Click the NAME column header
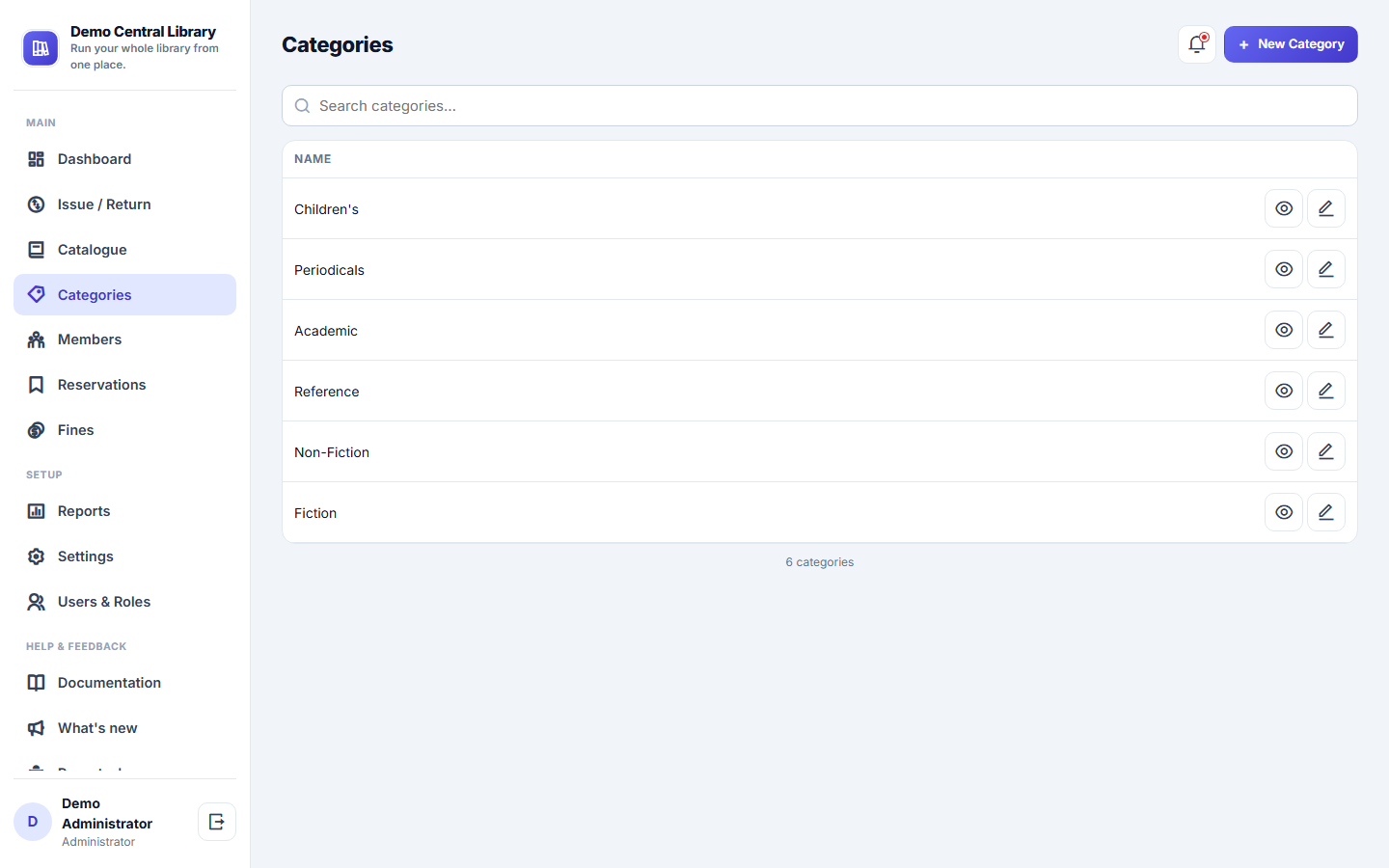The height and width of the screenshot is (868, 1389). coord(313,159)
